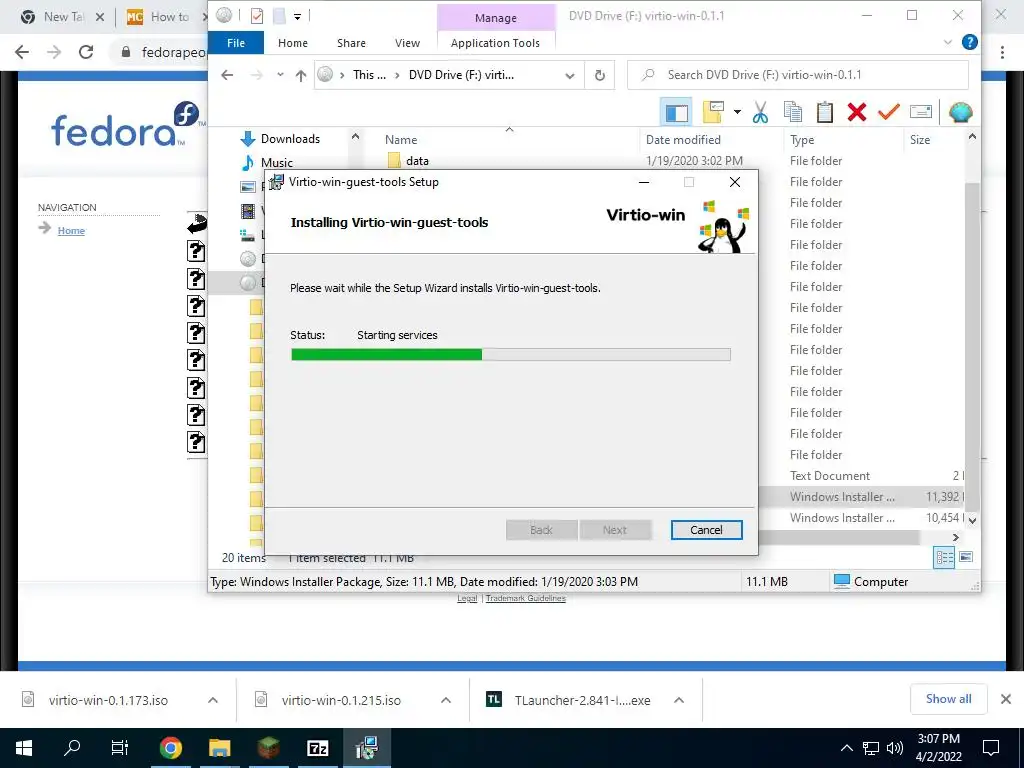Refresh the DVD Drive folder view
Viewport: 1024px width, 768px height.
pyautogui.click(x=600, y=75)
